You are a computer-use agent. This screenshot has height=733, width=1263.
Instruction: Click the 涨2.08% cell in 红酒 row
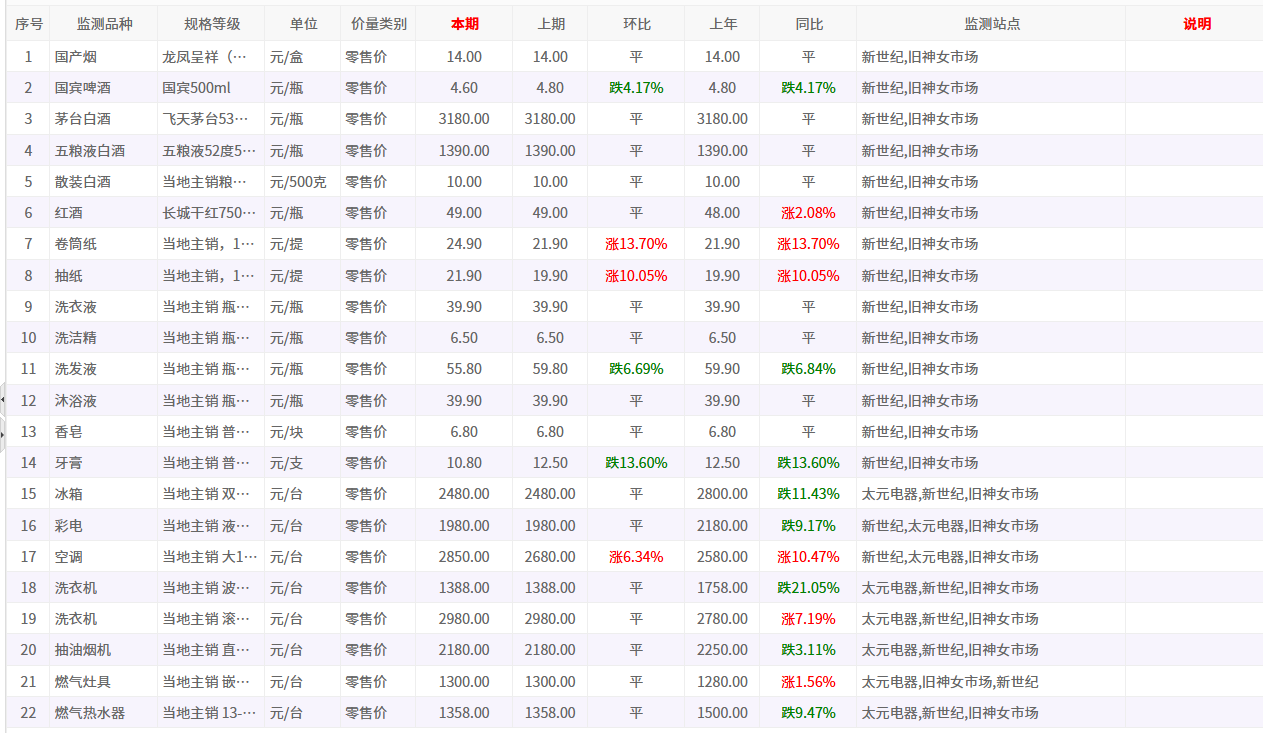808,213
